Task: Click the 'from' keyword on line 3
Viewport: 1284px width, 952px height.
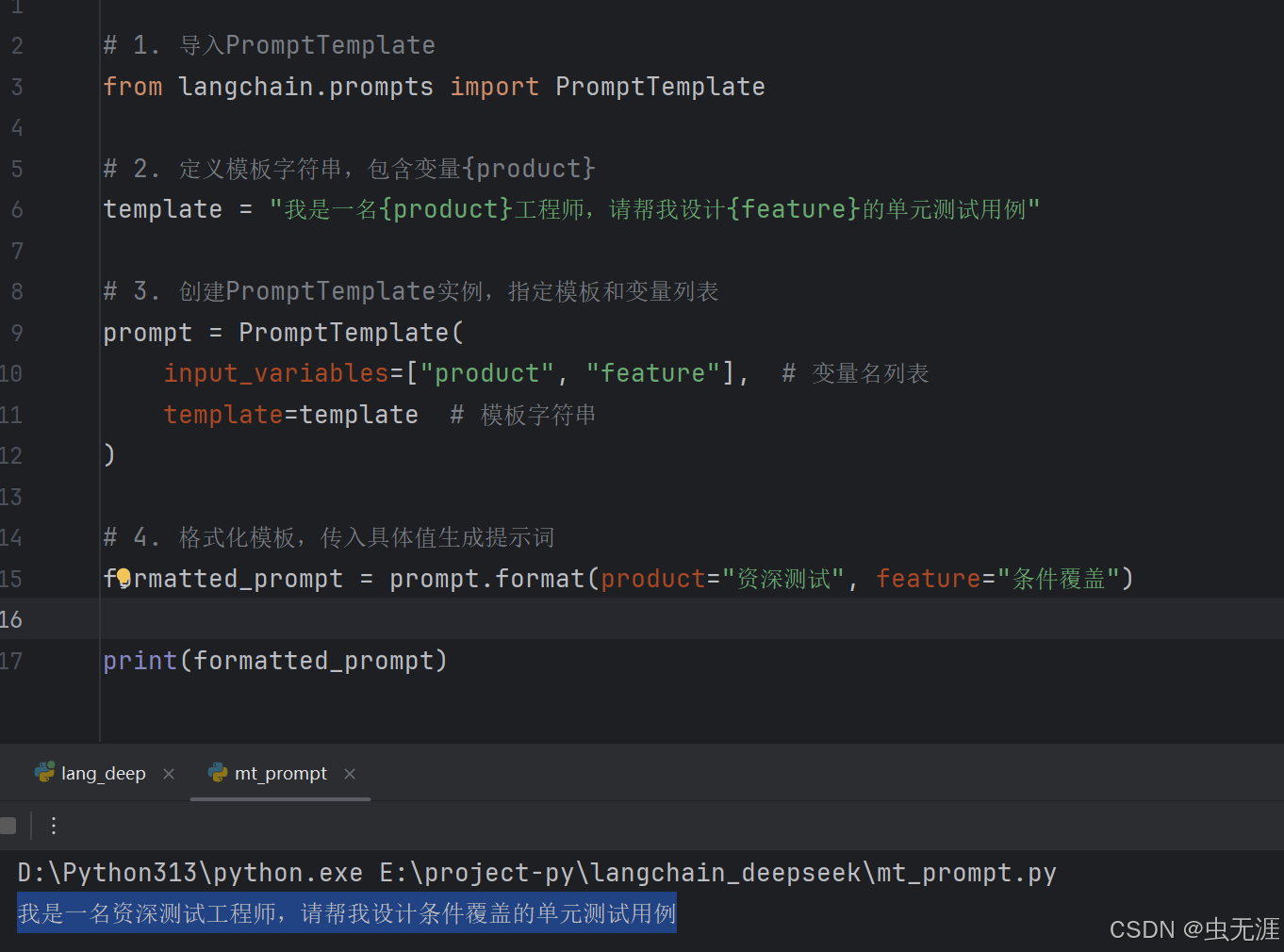Action: (133, 87)
